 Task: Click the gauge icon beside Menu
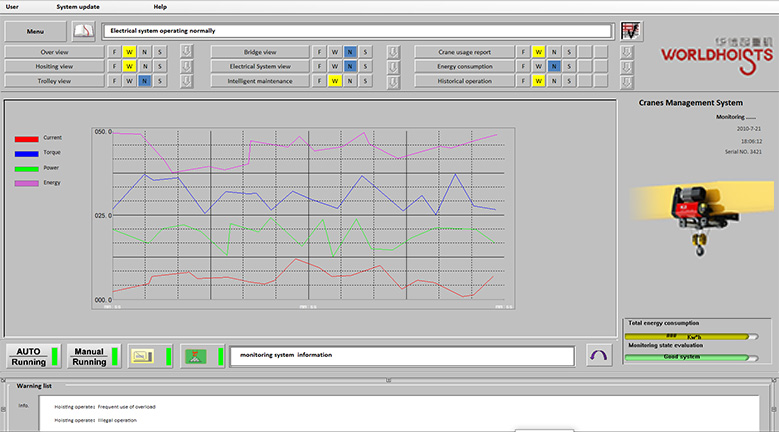(85, 31)
